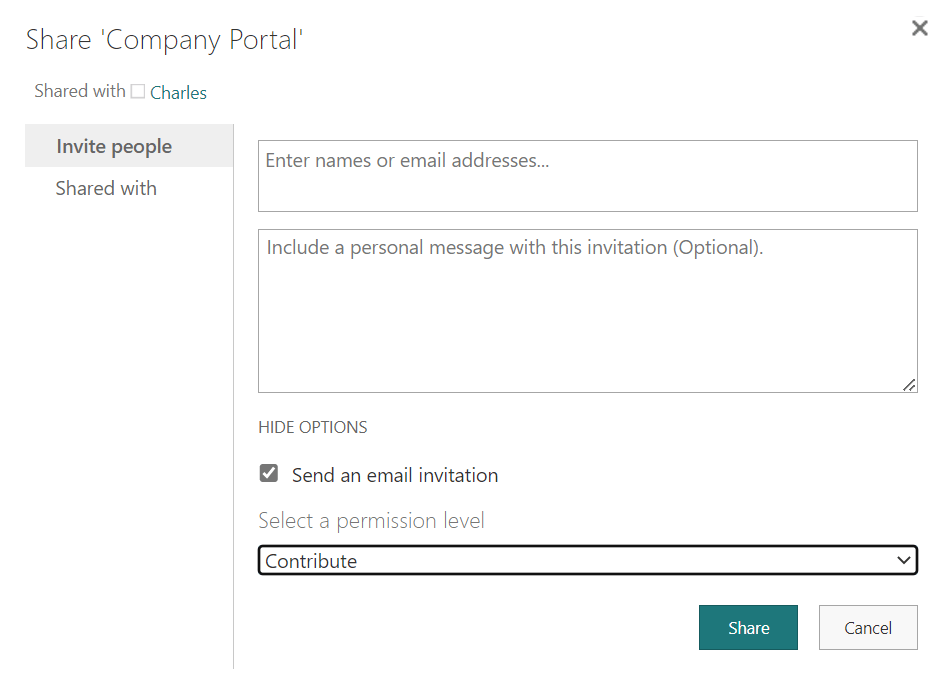Click the Shared with label near Charles
948x685 pixels.
coord(80,90)
